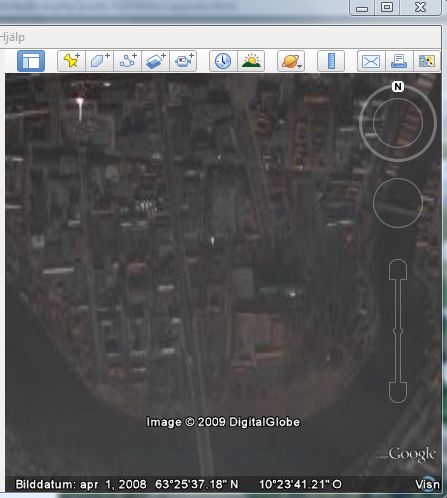Click the look-around joystick ring
The height and width of the screenshot is (498, 447).
coord(398,123)
